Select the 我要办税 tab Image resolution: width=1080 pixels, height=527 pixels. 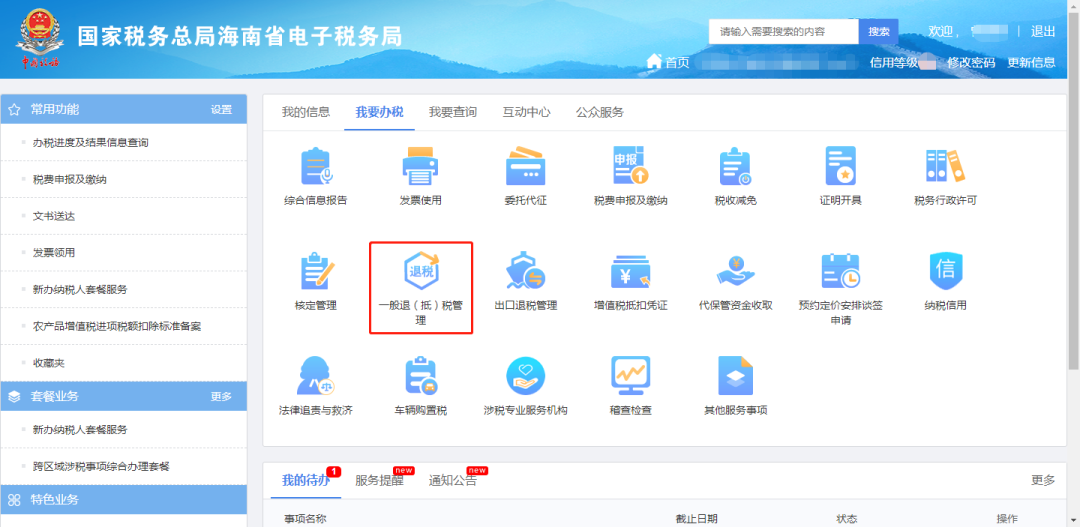coord(380,112)
